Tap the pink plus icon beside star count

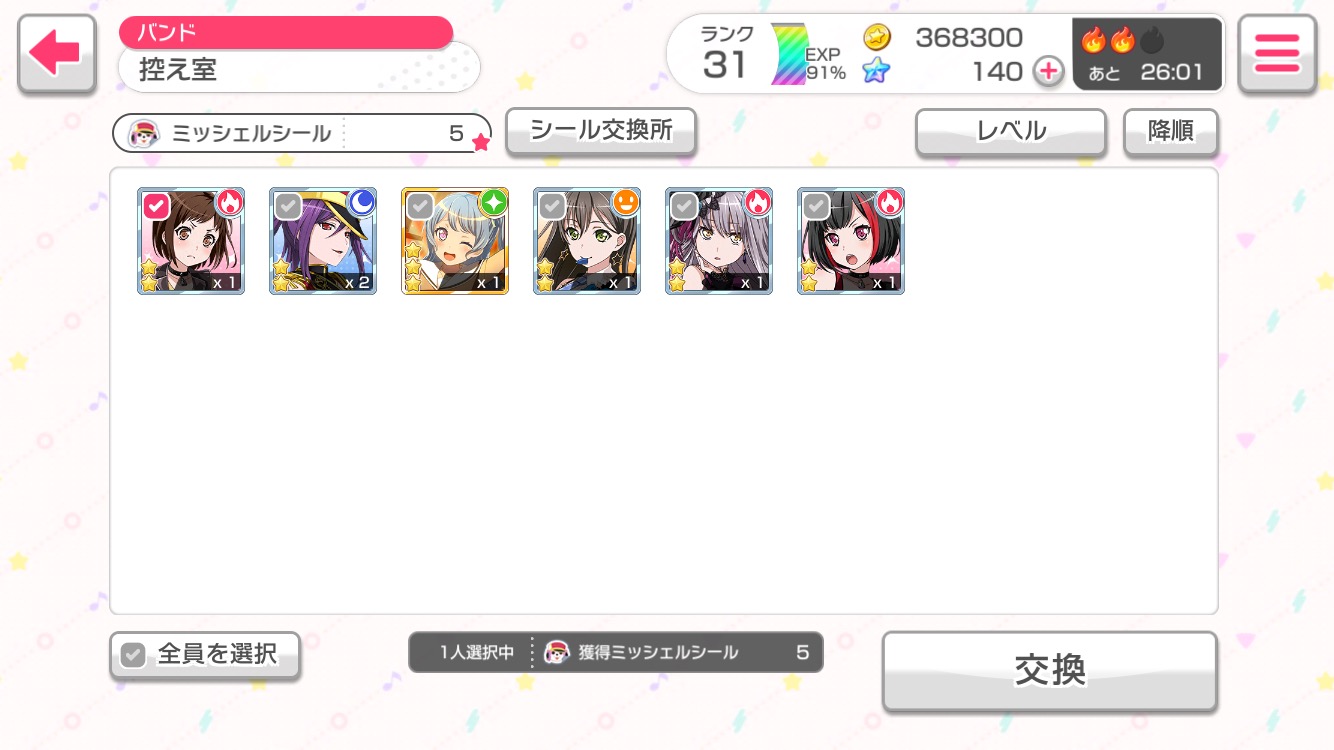click(1048, 72)
